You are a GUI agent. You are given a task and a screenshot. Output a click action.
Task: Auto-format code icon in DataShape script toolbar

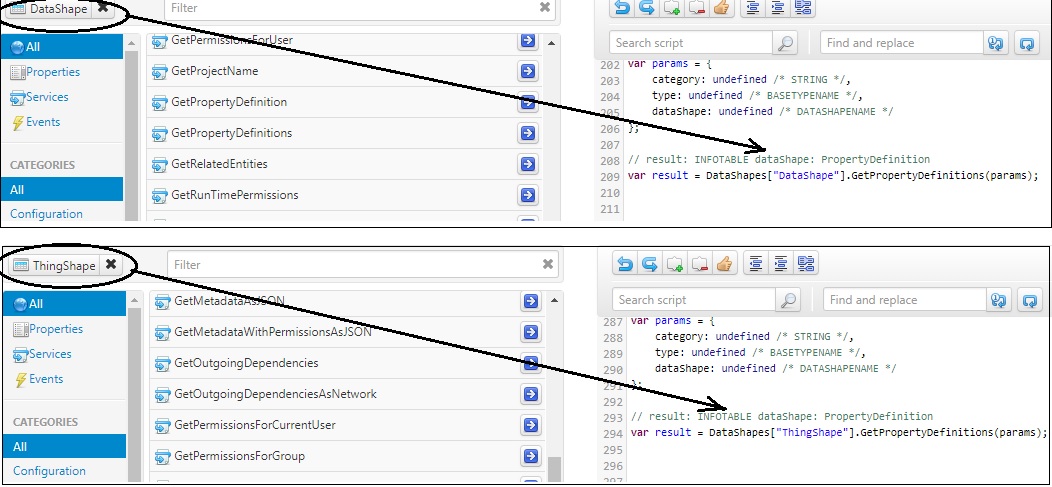pos(802,7)
